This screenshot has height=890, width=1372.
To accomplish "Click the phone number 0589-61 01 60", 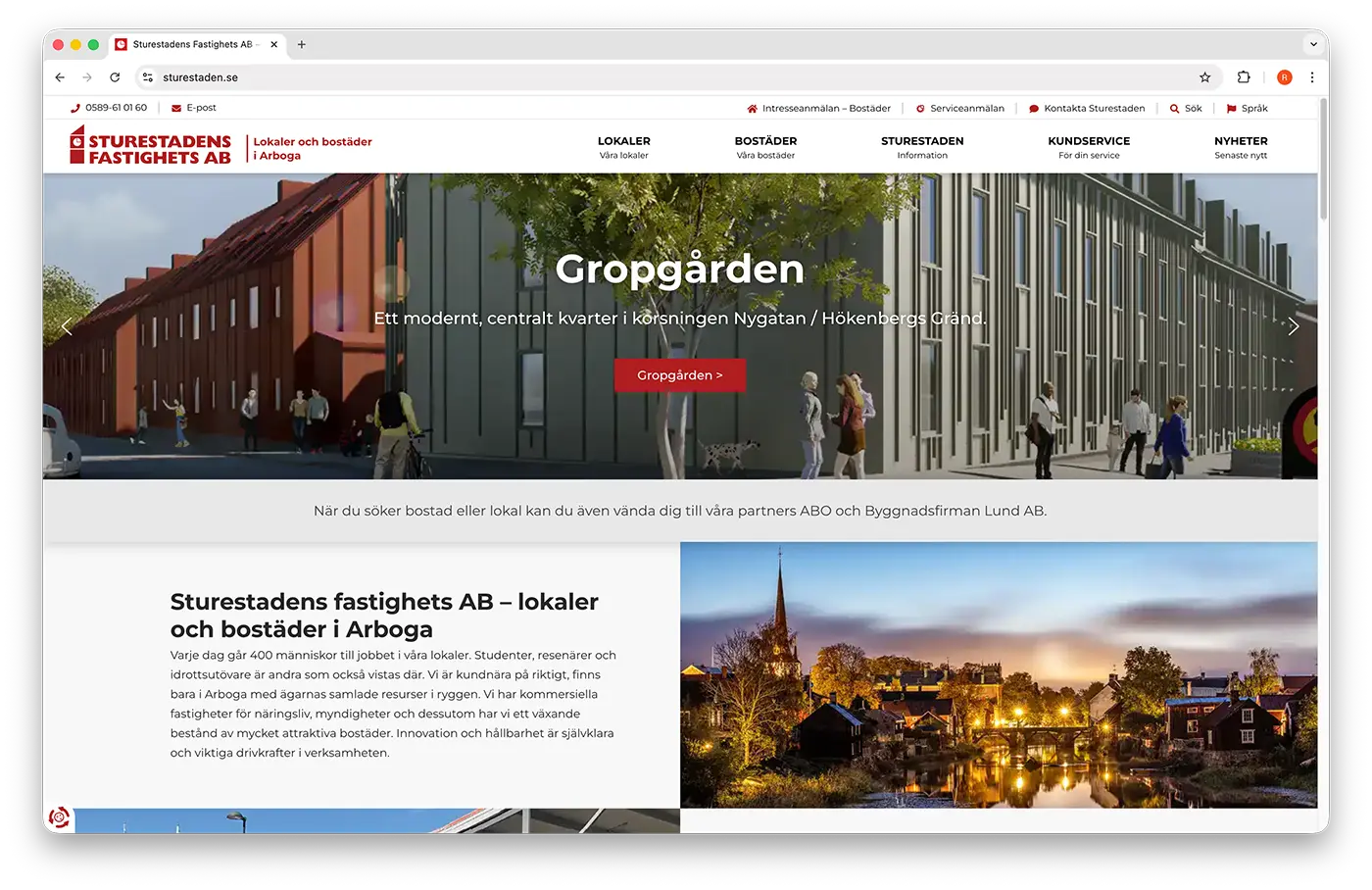I will pyautogui.click(x=116, y=108).
